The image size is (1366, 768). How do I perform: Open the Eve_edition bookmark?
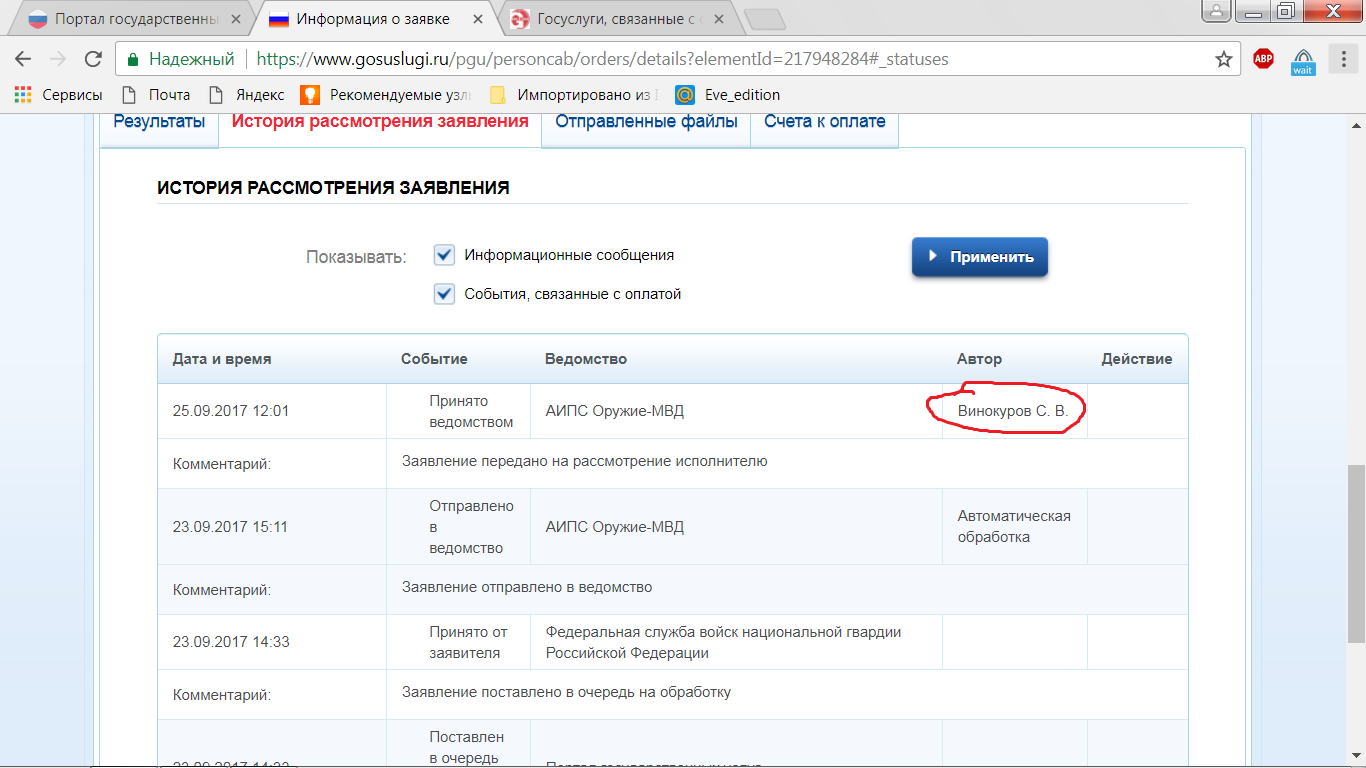point(728,95)
